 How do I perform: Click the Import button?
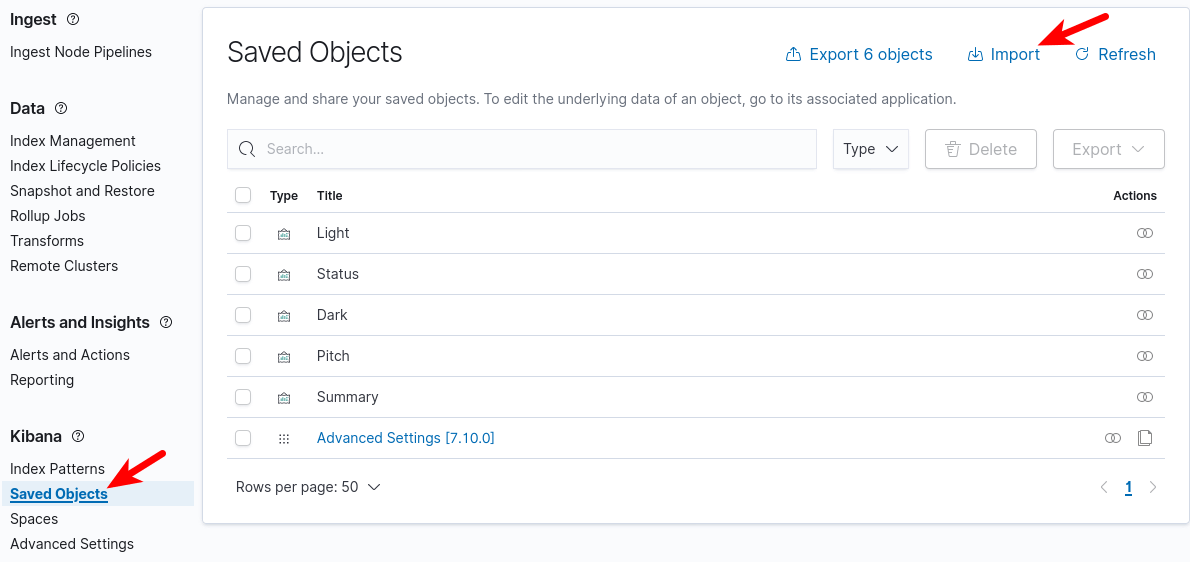[1004, 55]
